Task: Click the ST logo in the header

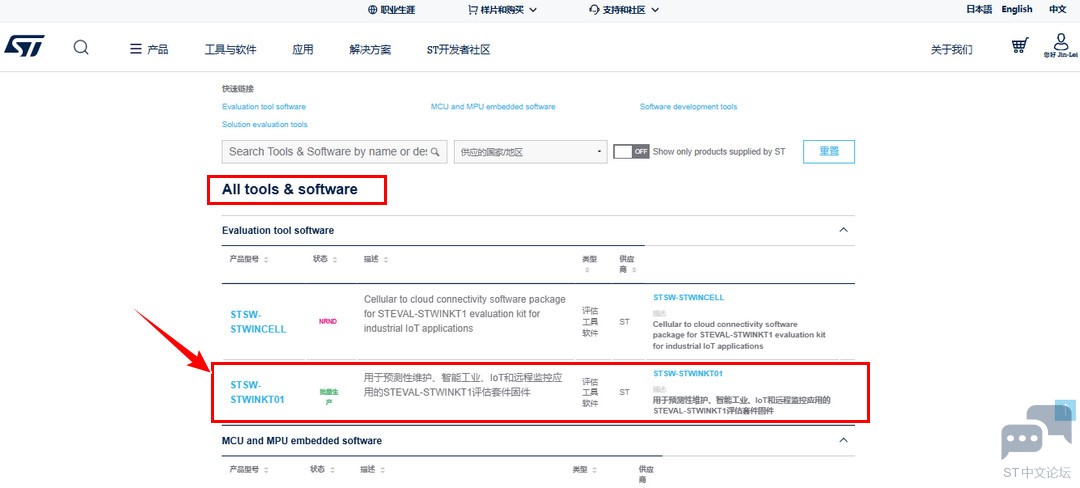Action: (24, 48)
